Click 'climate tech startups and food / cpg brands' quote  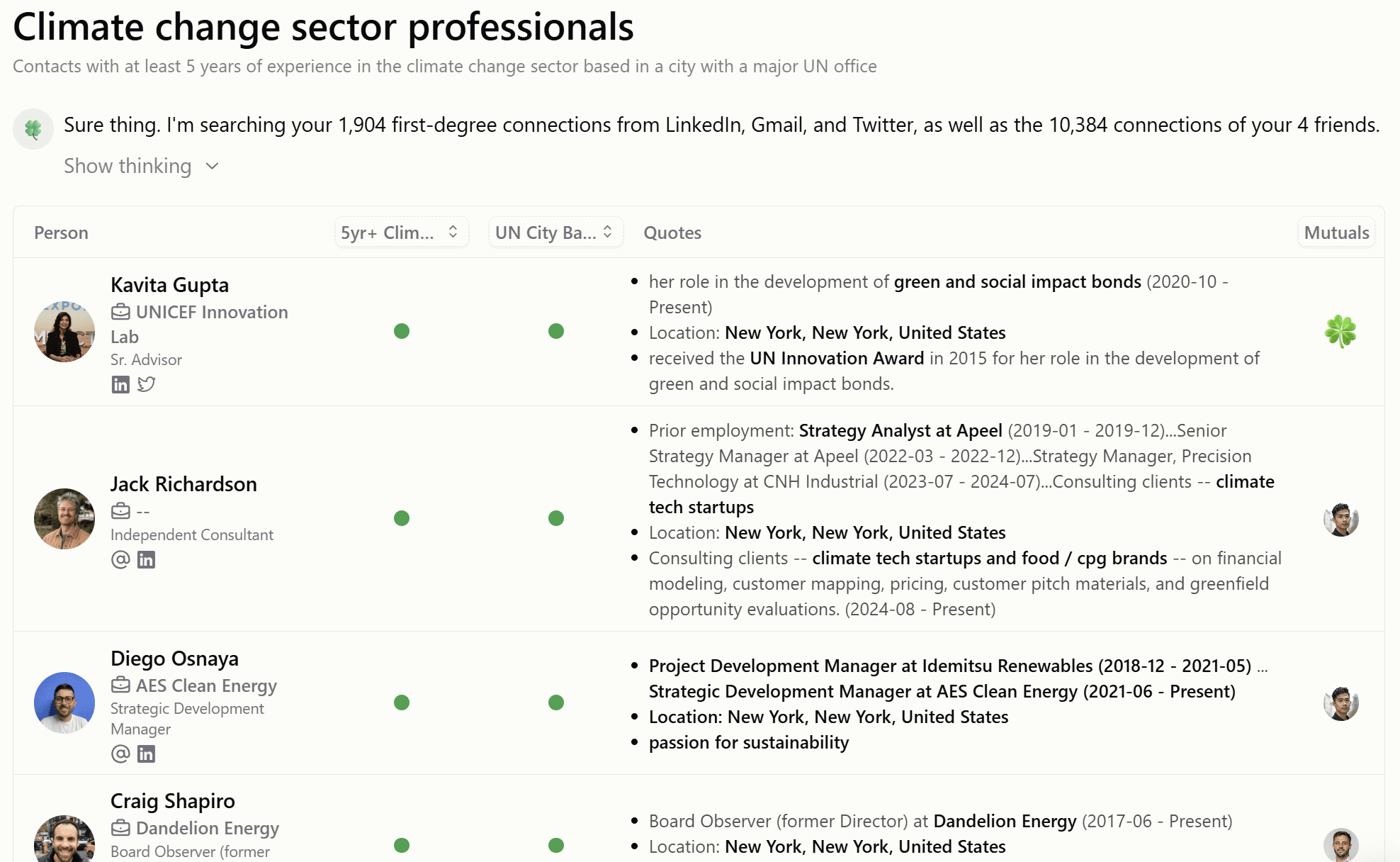(x=990, y=559)
